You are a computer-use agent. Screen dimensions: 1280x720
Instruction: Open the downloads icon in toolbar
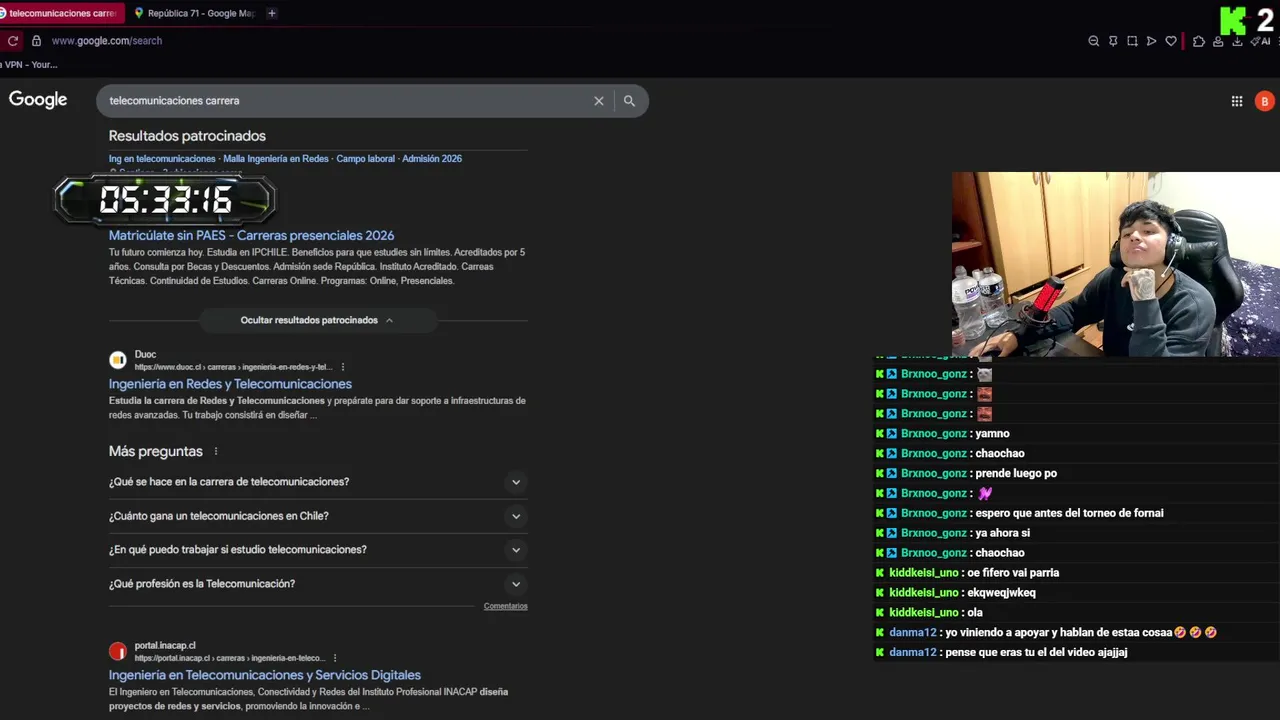point(1237,41)
